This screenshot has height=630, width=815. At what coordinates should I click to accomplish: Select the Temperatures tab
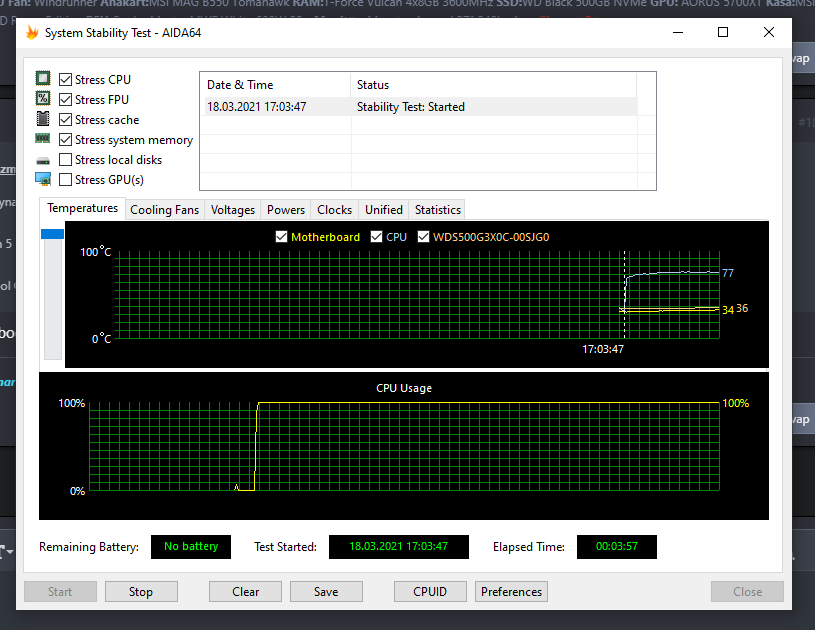(x=82, y=208)
